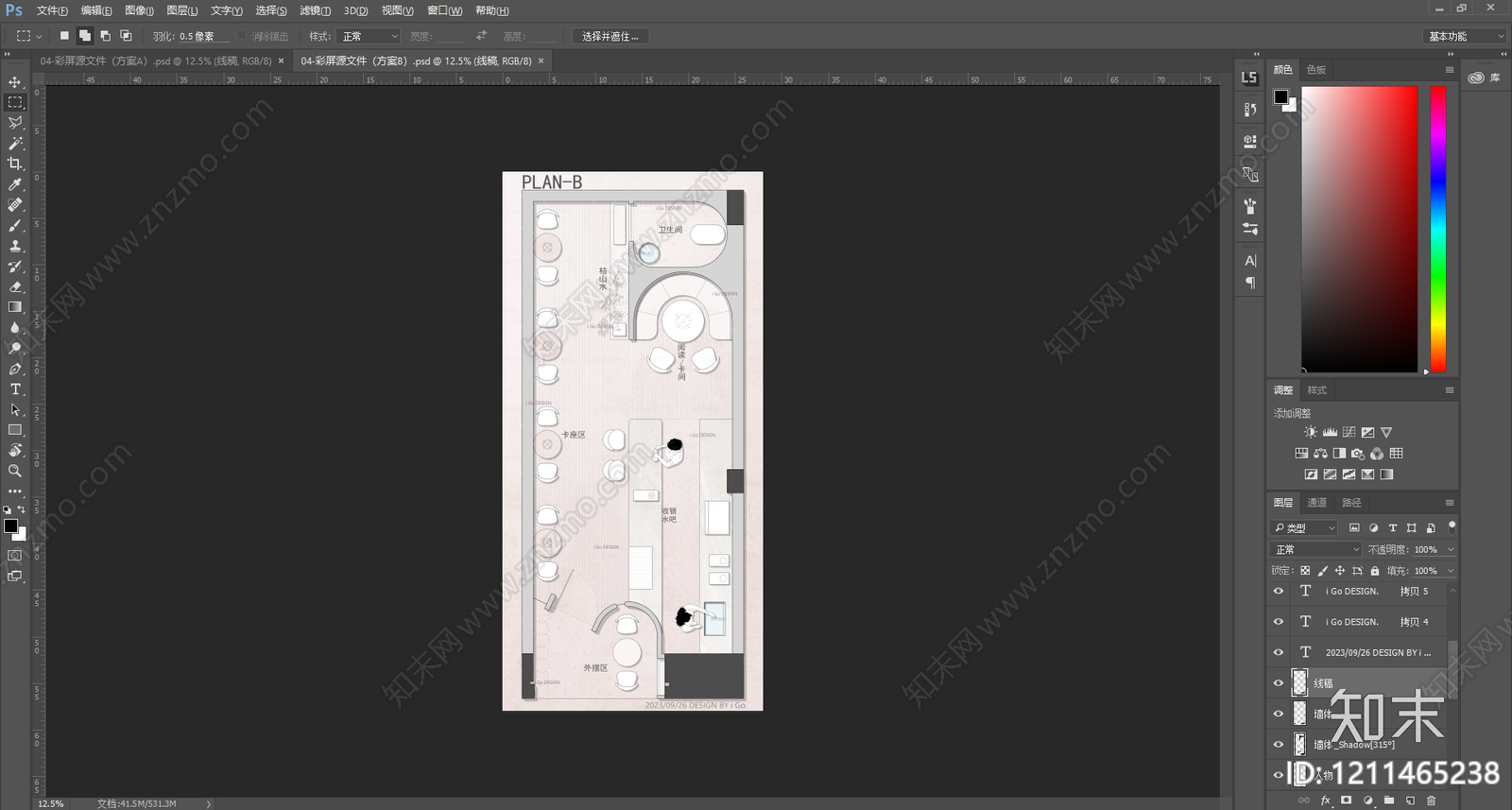Open the 样式 style dropdown in options bar
1512x810 pixels.
pos(369,36)
